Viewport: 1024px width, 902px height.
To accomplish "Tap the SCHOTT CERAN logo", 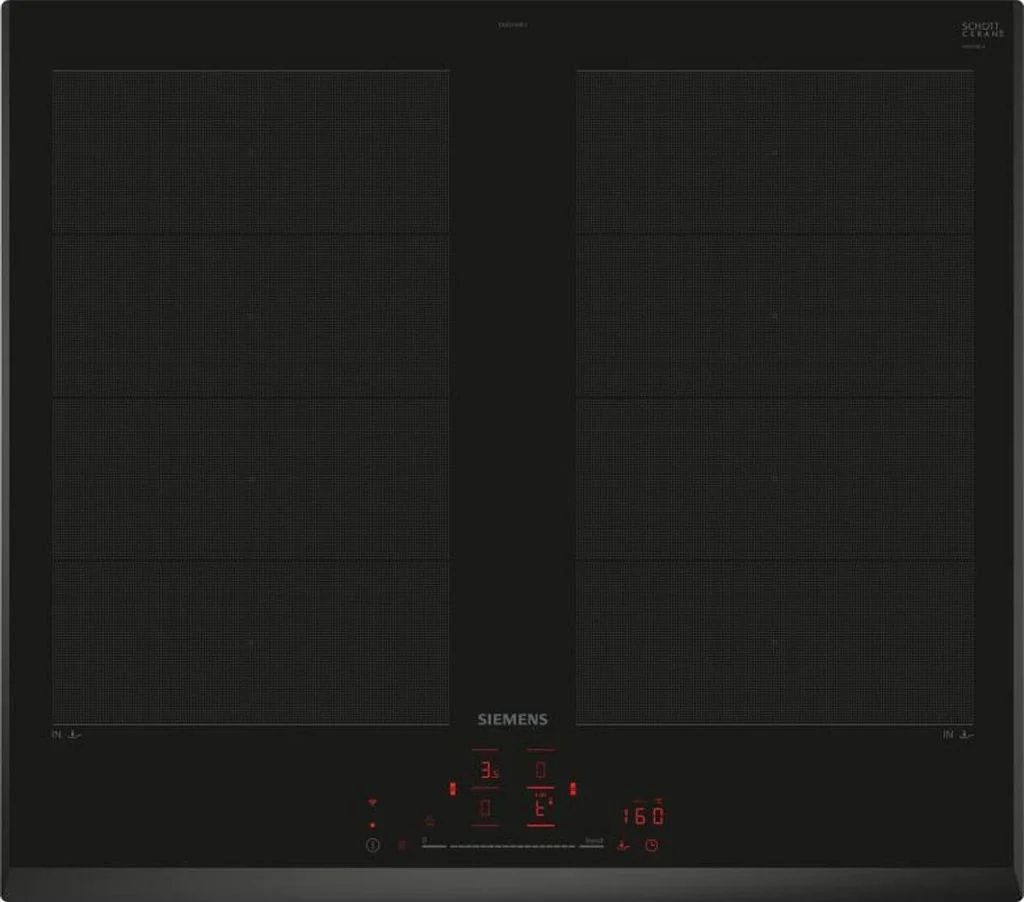I will tap(982, 29).
